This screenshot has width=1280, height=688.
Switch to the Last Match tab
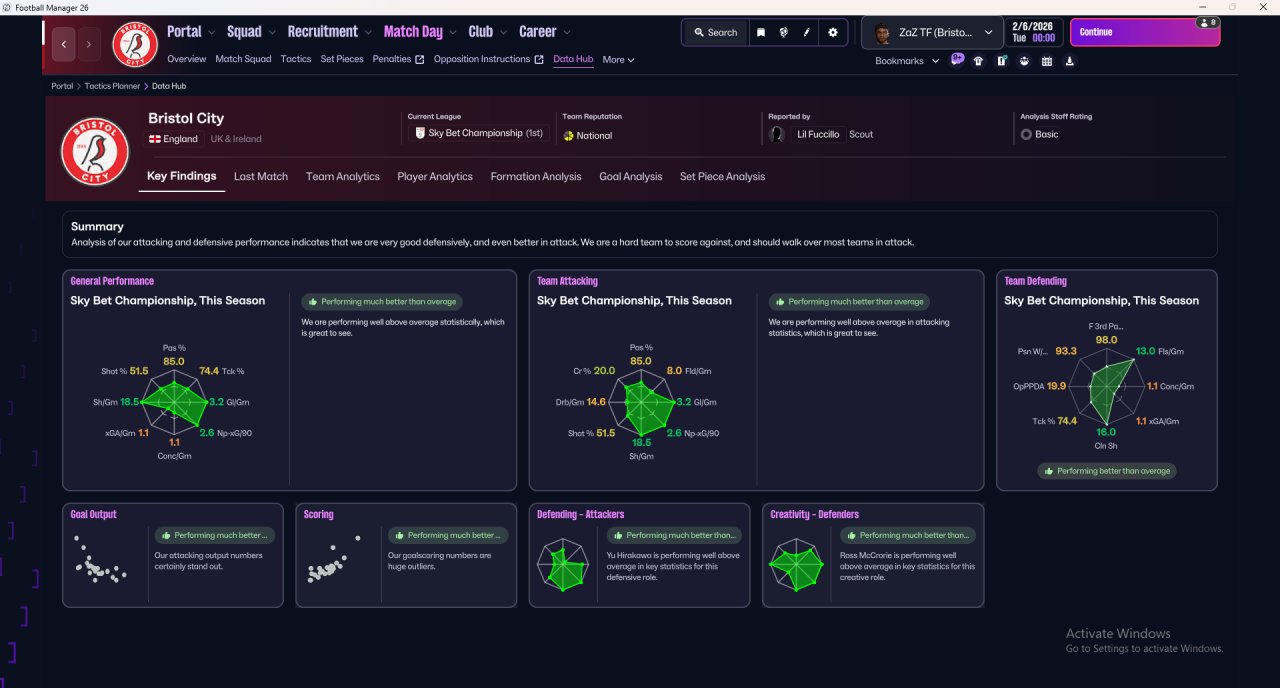[261, 177]
